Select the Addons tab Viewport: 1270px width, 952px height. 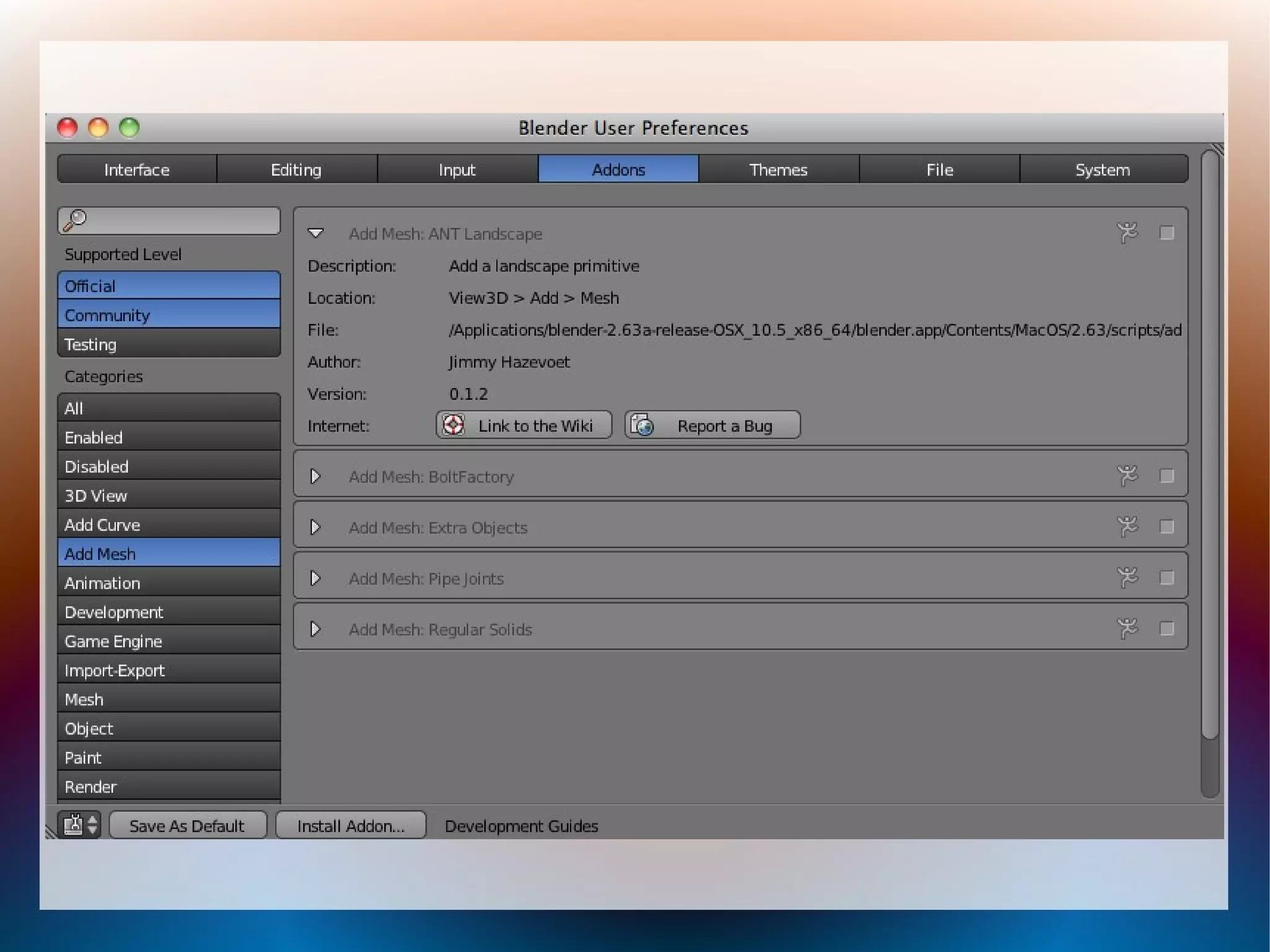pyautogui.click(x=618, y=169)
